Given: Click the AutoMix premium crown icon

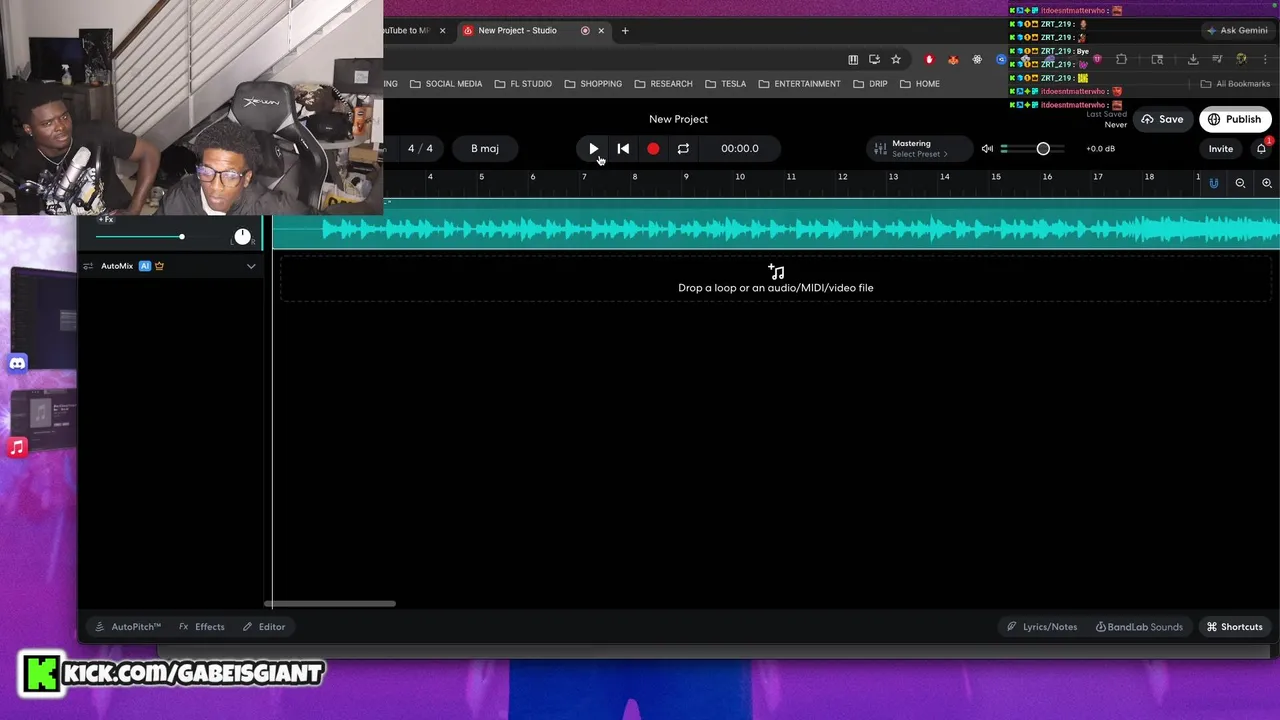Looking at the screenshot, I should tap(159, 266).
